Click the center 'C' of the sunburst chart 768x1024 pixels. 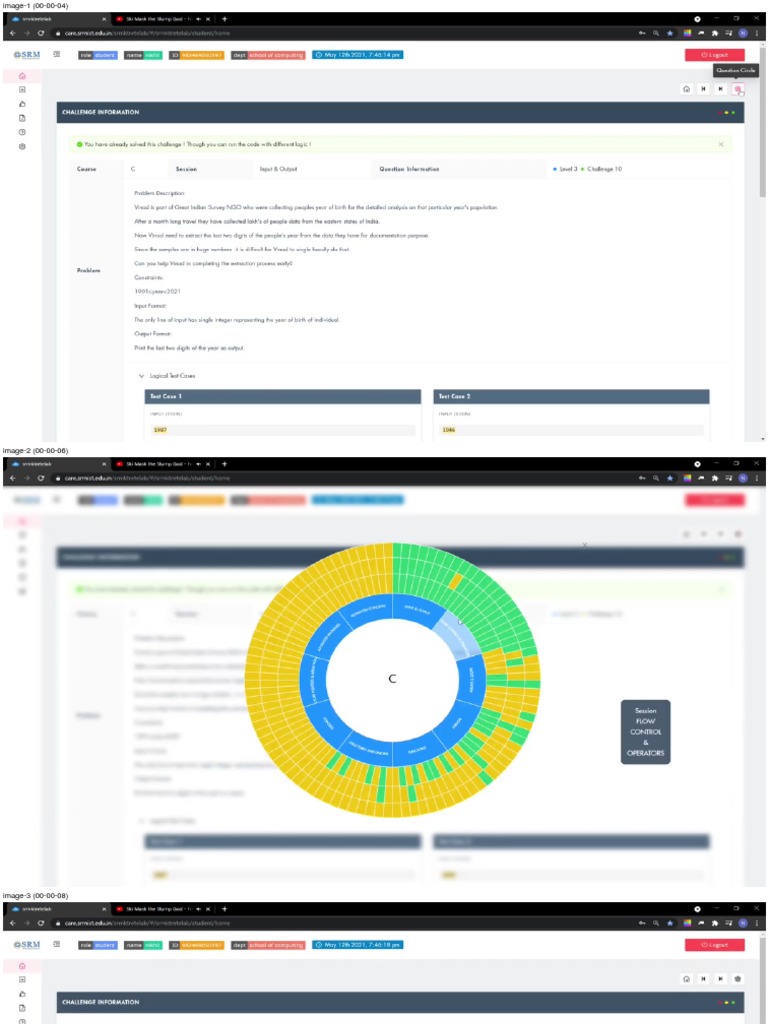pyautogui.click(x=392, y=679)
